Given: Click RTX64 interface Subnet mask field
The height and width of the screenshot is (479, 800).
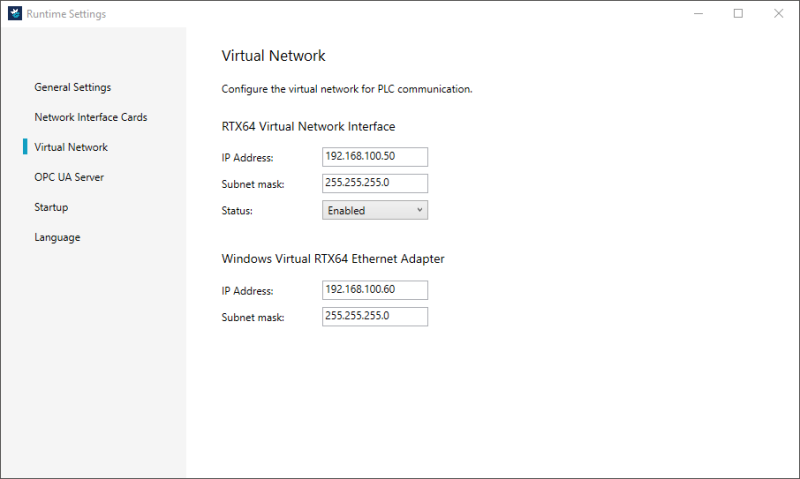Looking at the screenshot, I should (x=375, y=183).
